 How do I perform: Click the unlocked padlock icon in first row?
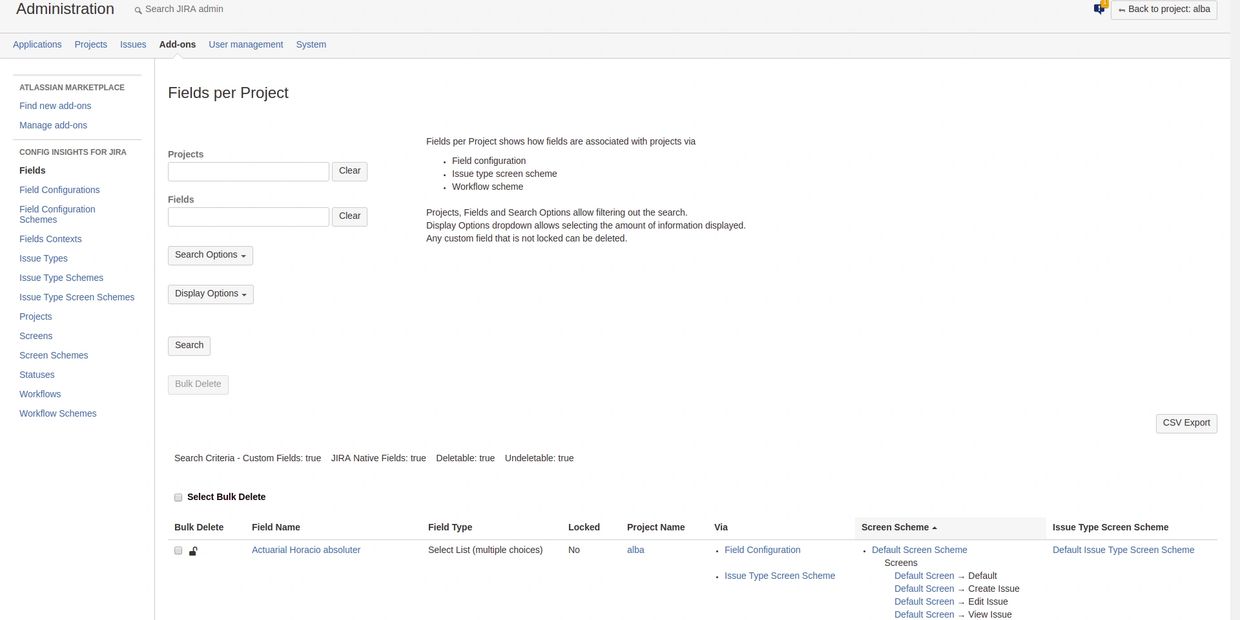[x=193, y=551]
